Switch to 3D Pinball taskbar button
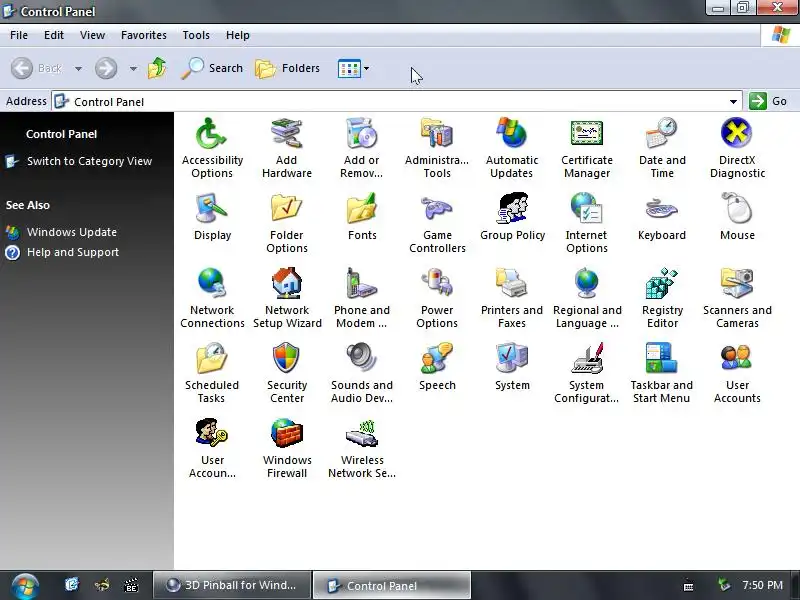This screenshot has height=600, width=800. [x=232, y=585]
